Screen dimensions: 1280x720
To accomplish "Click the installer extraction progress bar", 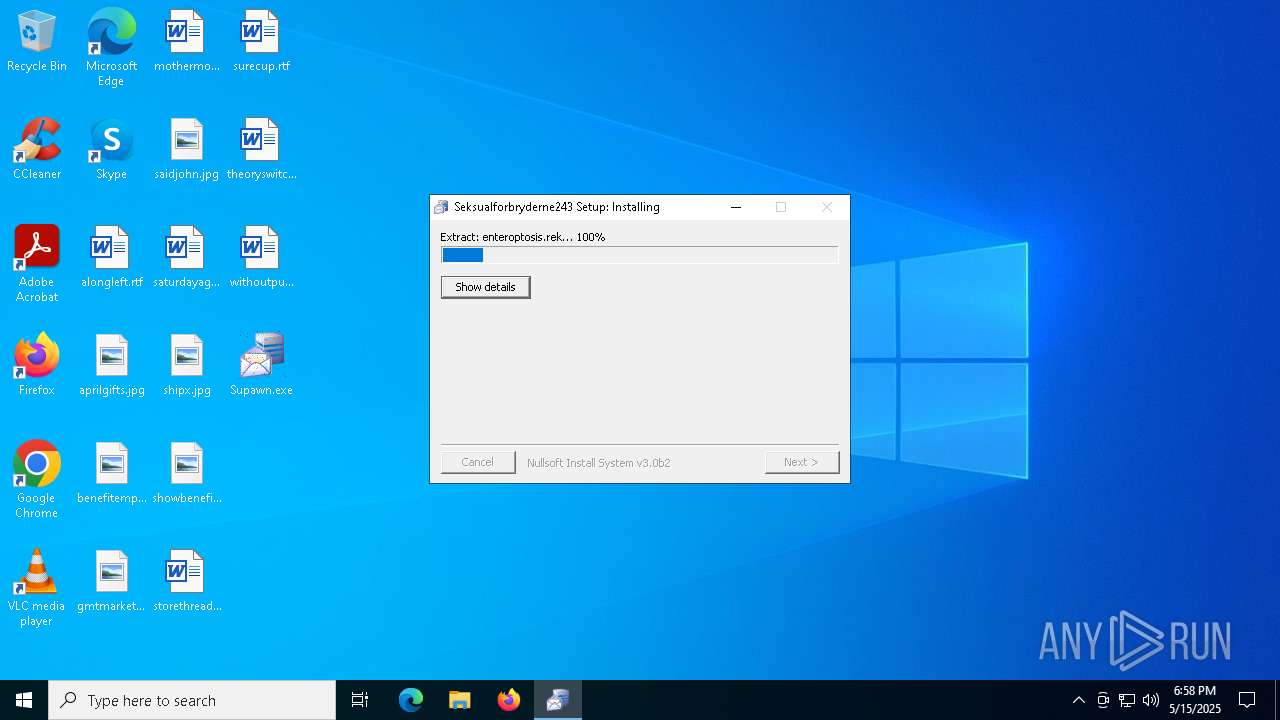I will 639,255.
